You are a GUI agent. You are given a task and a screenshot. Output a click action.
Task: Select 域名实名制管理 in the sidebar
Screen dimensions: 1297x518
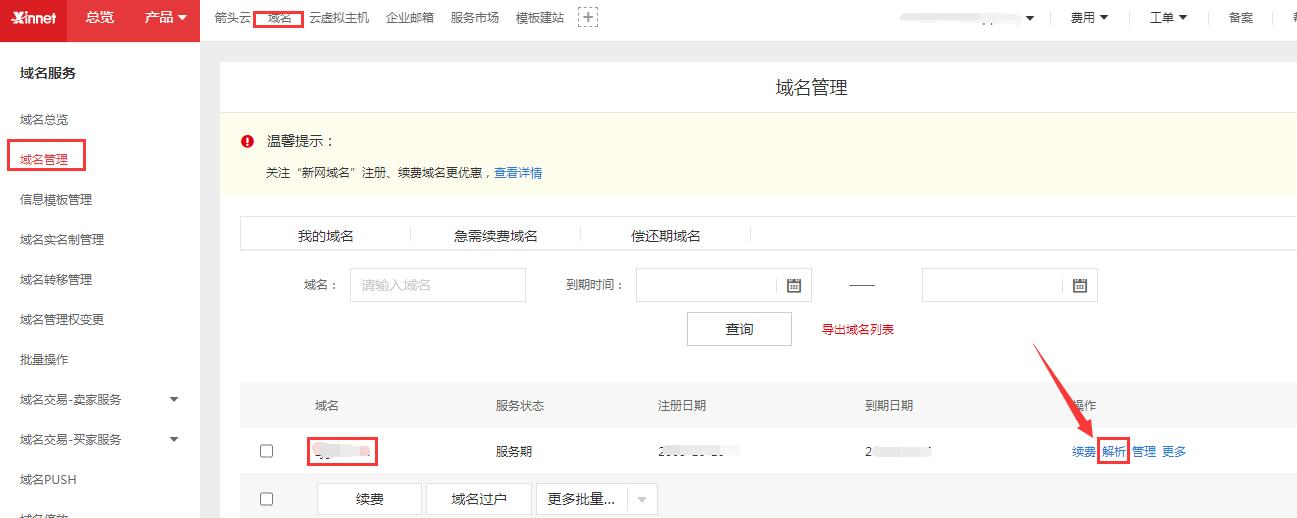coord(62,239)
